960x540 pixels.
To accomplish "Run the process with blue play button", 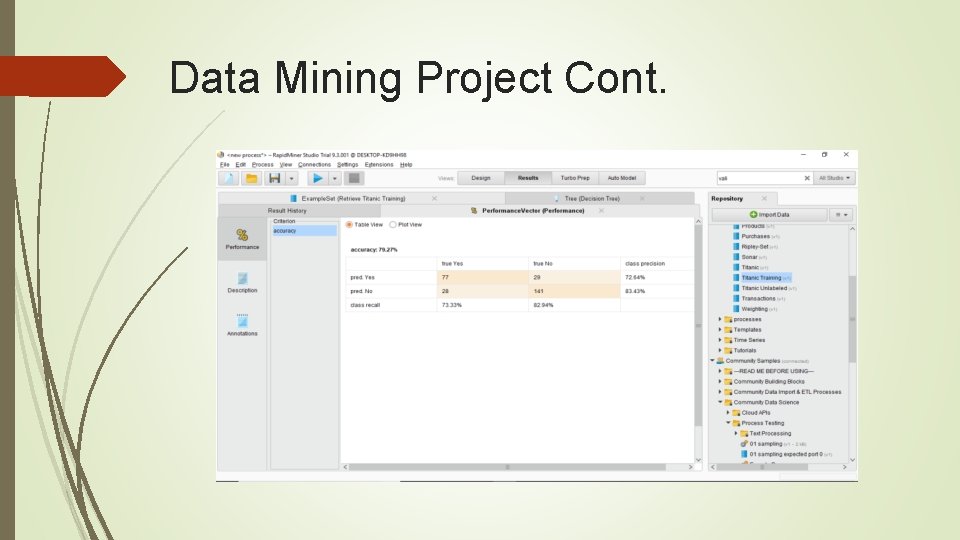I will [x=317, y=178].
